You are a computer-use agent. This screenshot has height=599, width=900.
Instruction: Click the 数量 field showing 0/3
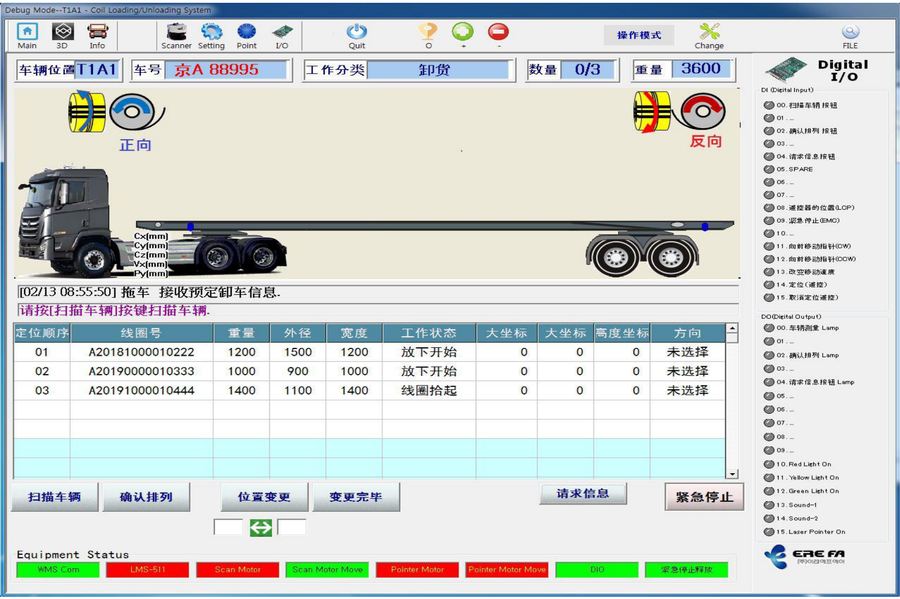pos(587,70)
